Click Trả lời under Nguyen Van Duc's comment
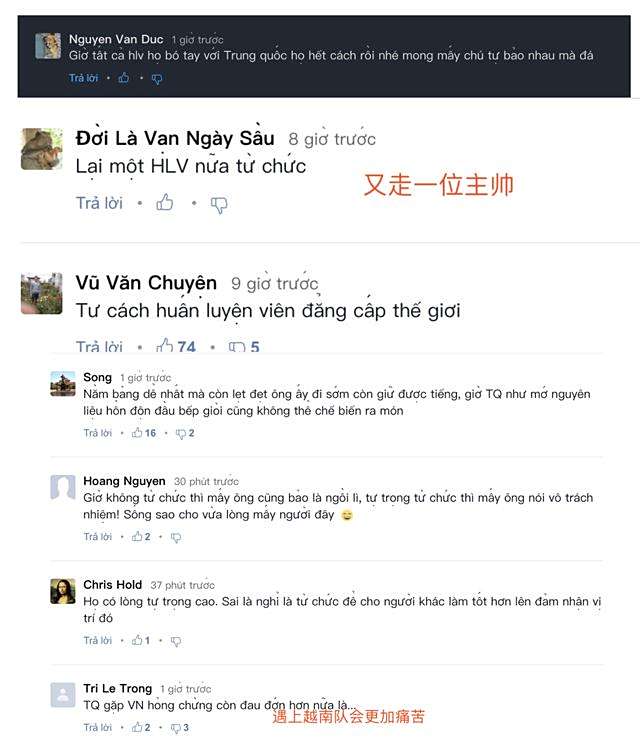640x739 pixels. click(83, 78)
